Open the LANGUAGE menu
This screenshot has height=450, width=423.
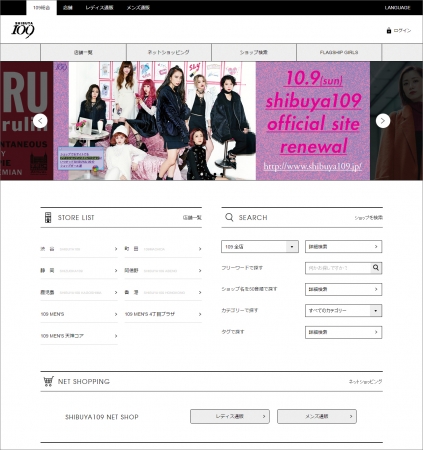tap(397, 8)
